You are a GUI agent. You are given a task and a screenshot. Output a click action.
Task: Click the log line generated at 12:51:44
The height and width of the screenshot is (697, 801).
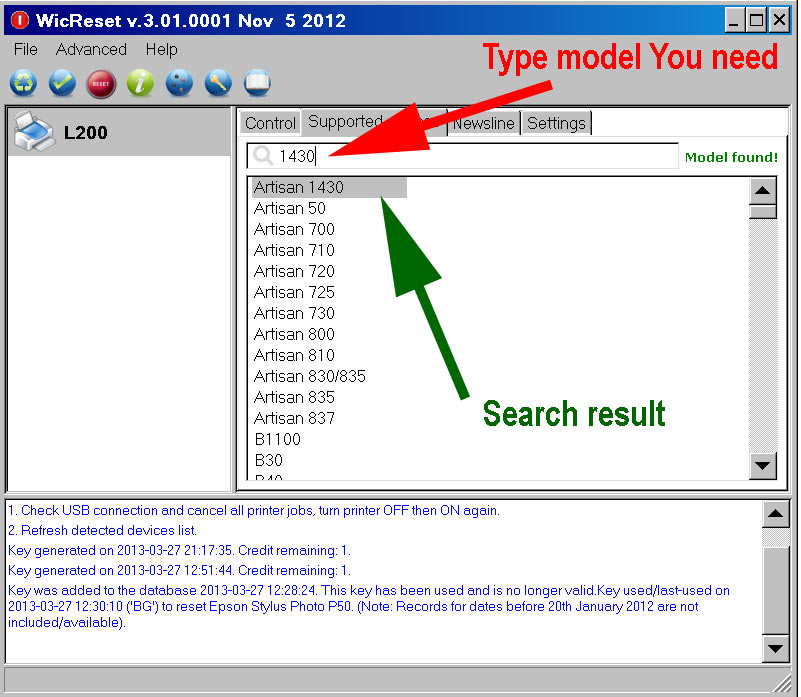pyautogui.click(x=179, y=570)
